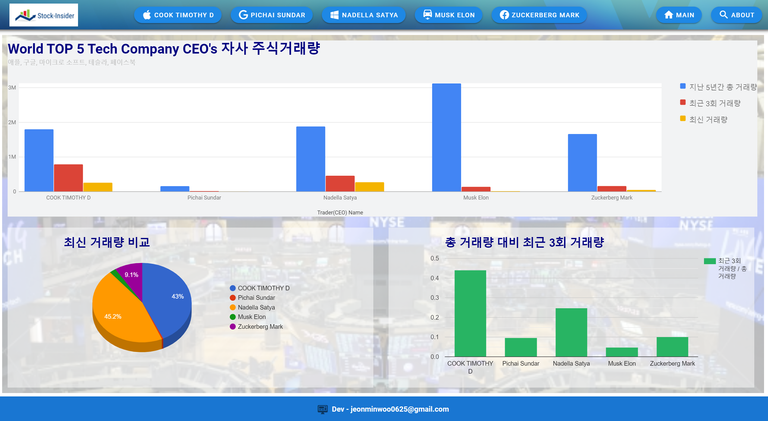Go to MAIN page
Image resolution: width=768 pixels, height=421 pixels.
[679, 15]
